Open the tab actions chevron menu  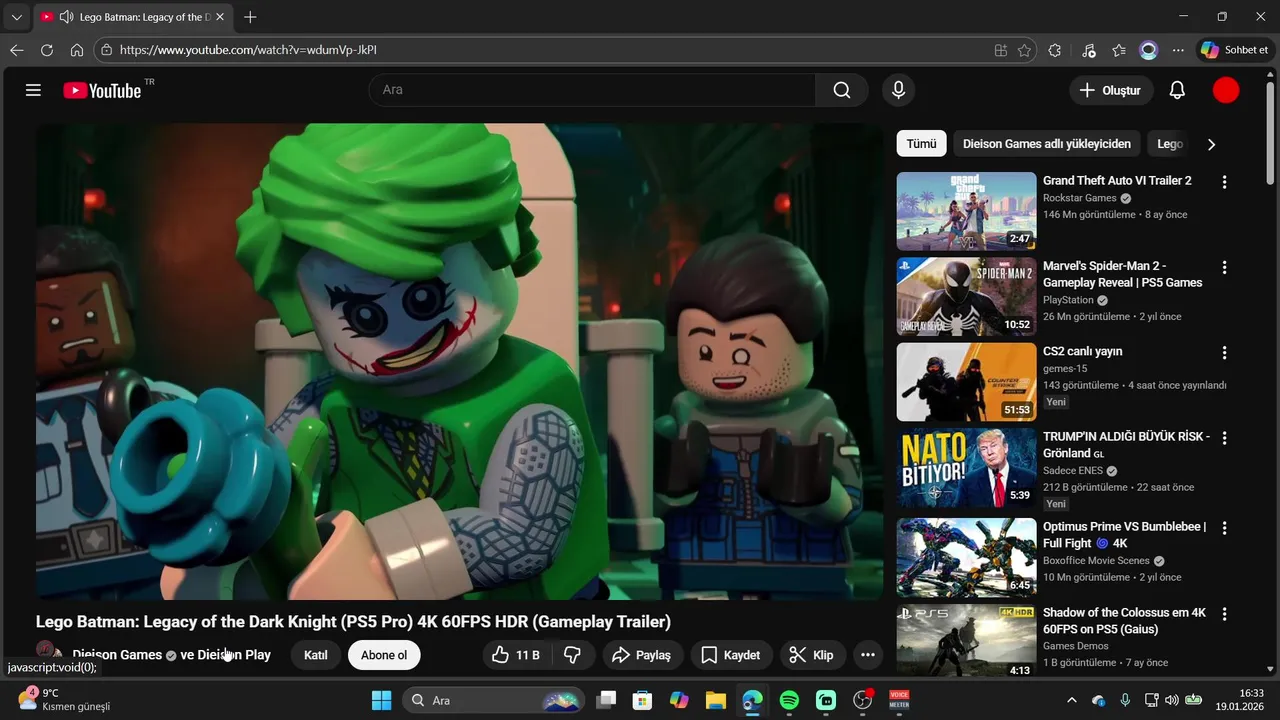pos(16,17)
